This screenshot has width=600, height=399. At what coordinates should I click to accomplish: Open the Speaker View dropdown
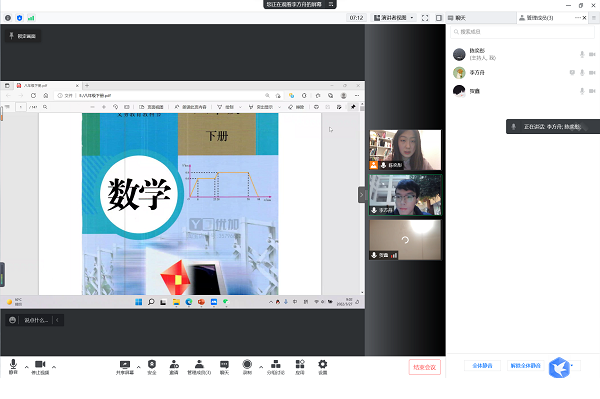(394, 18)
